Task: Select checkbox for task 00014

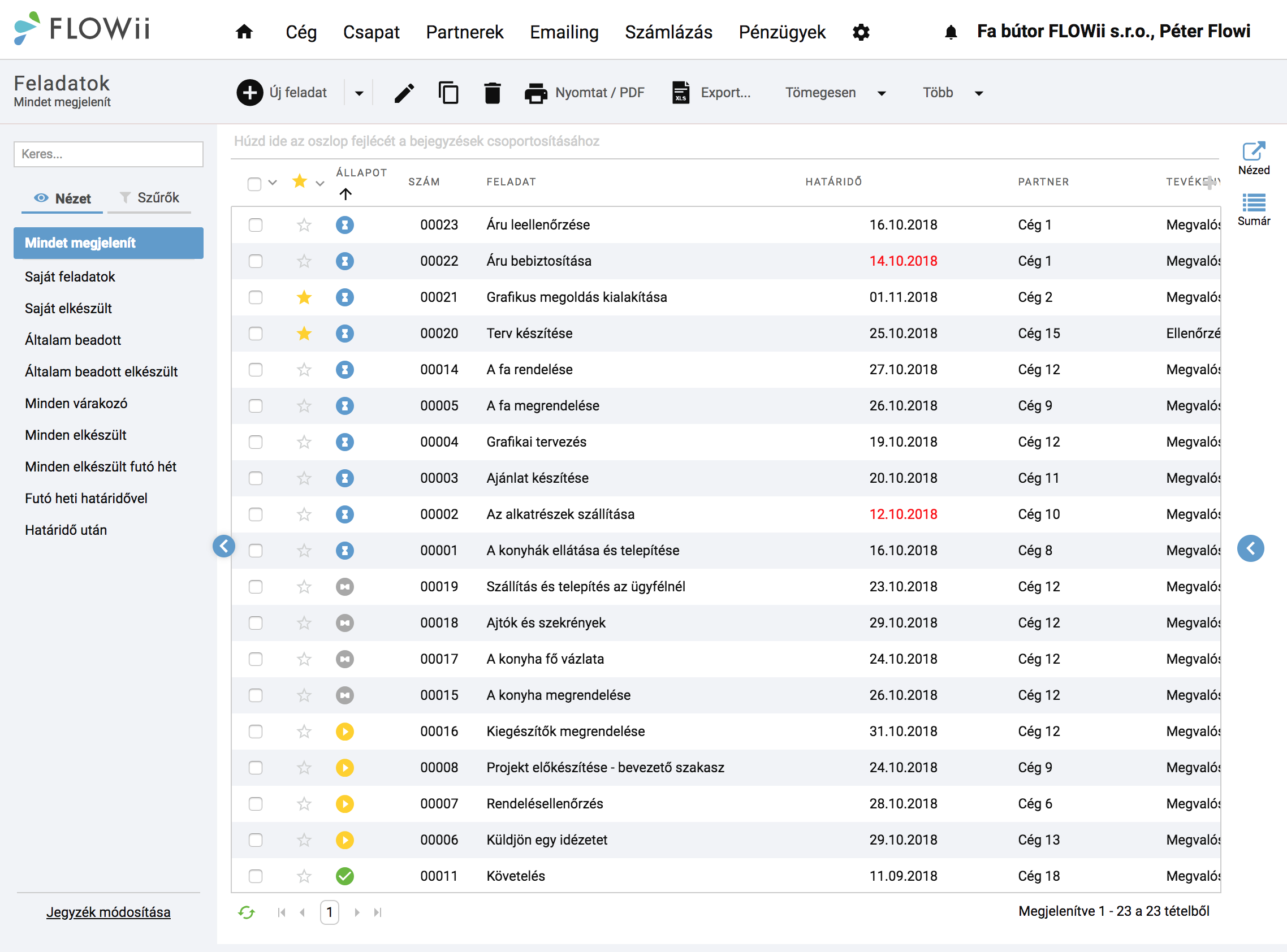Action: pos(256,369)
